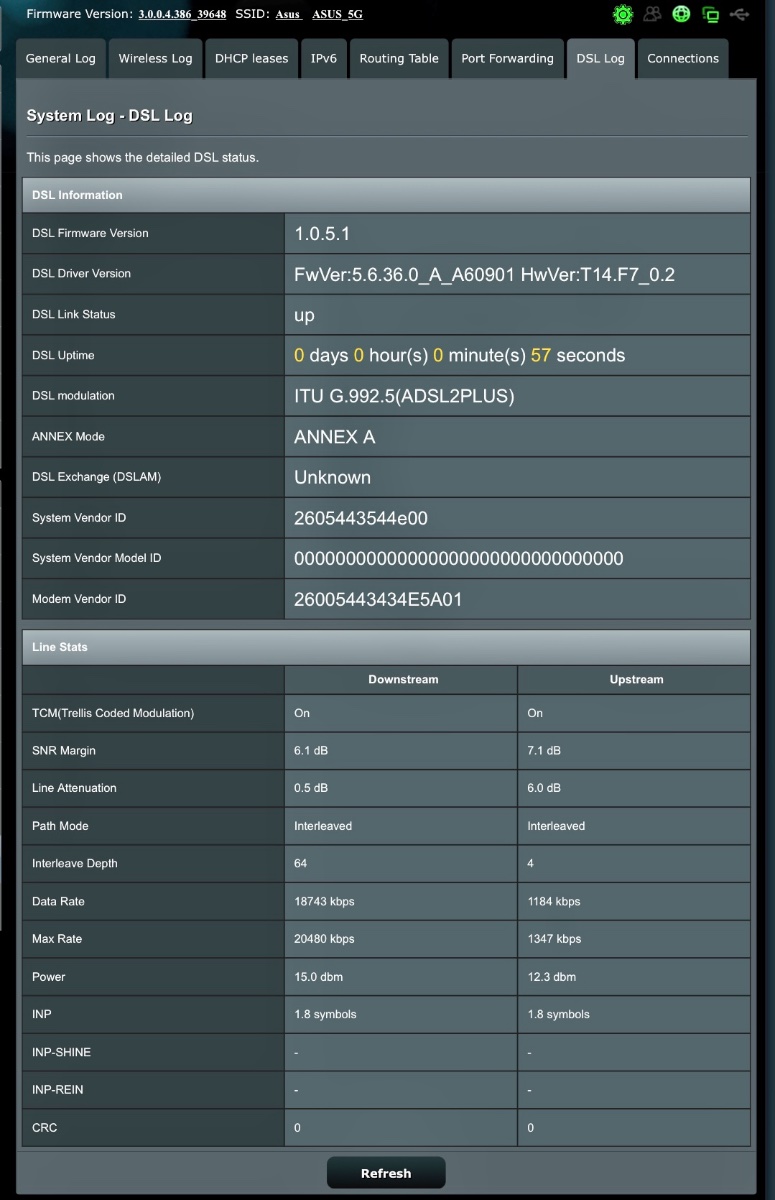Switch to the Connections tab
The width and height of the screenshot is (775, 1200).
(x=683, y=59)
